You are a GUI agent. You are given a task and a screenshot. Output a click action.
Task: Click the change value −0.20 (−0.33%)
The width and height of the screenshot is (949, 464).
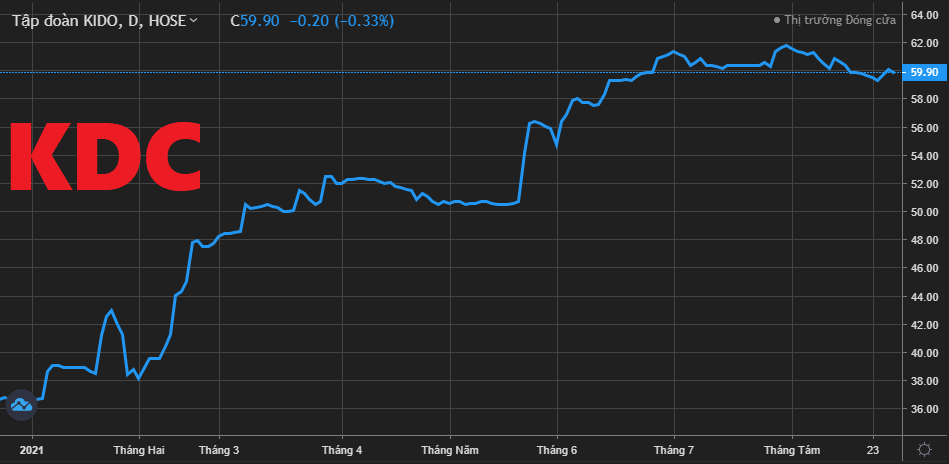point(342,21)
